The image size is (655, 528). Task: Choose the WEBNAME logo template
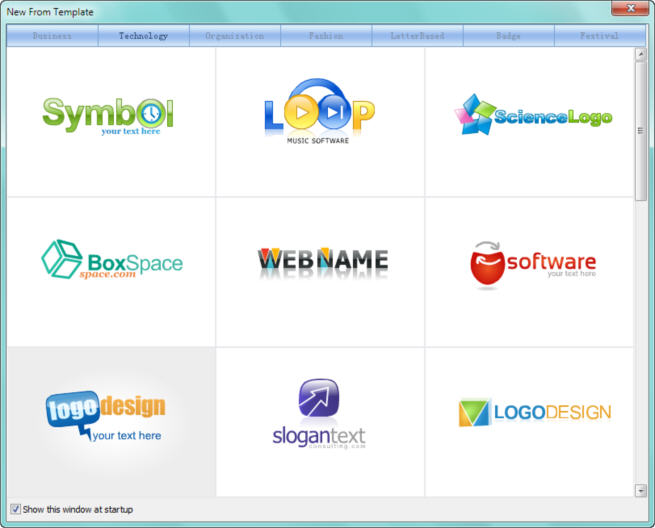click(x=320, y=271)
